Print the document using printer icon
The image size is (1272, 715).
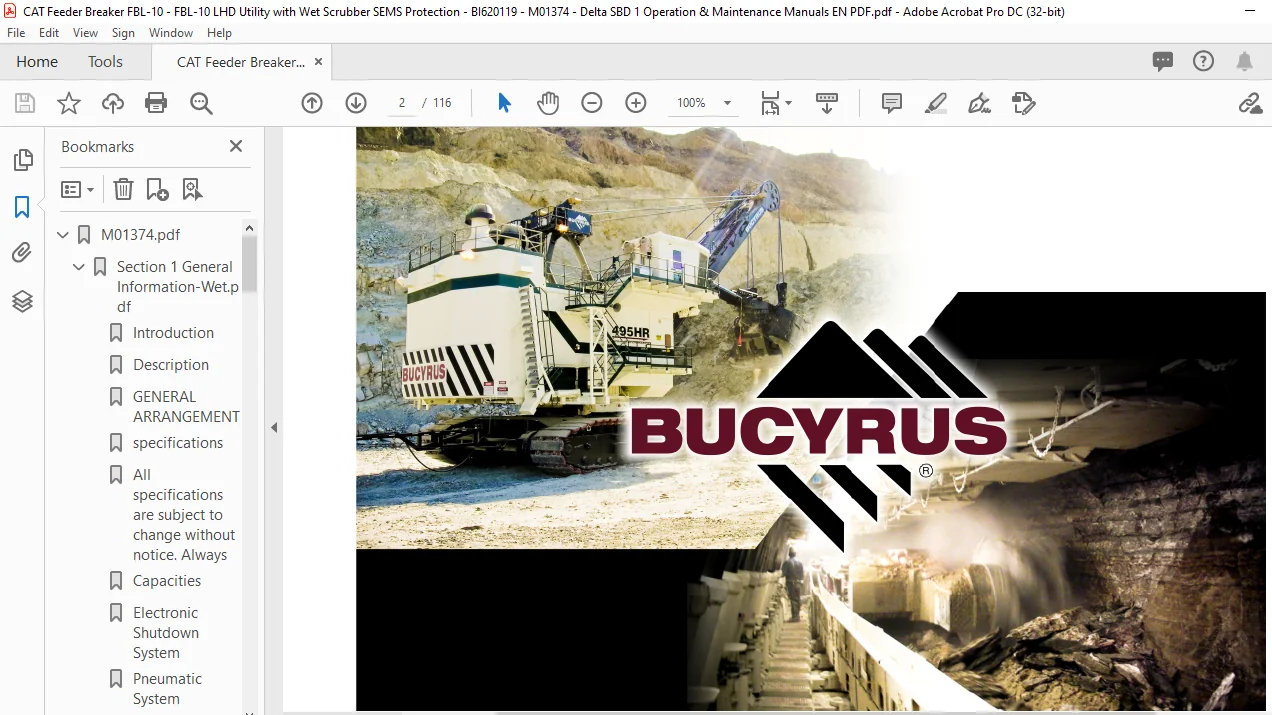(x=156, y=103)
